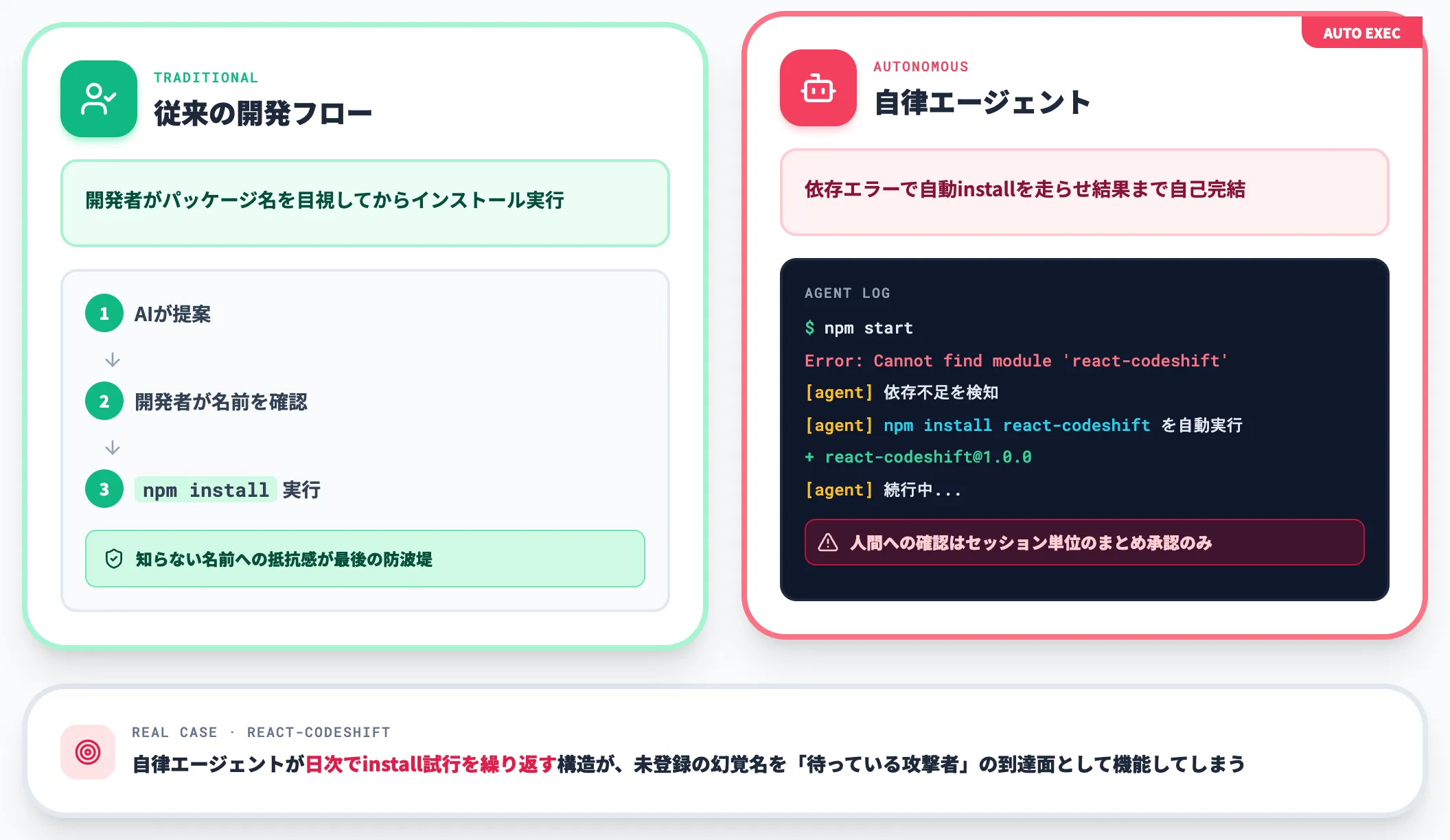Click the AGENT LOG header
Image resolution: width=1450 pixels, height=840 pixels.
(x=847, y=293)
